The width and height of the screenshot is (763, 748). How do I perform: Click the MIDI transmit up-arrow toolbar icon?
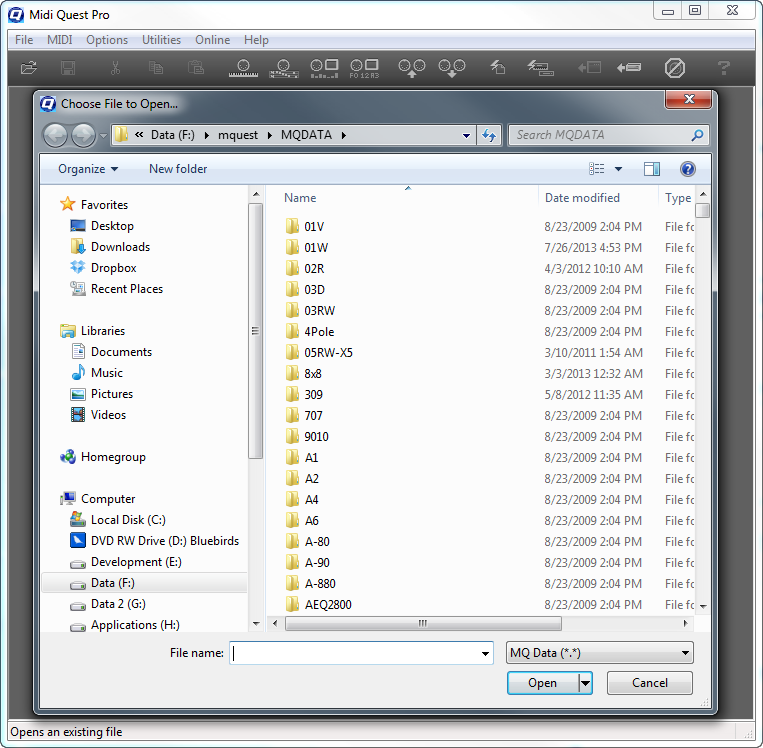(412, 68)
